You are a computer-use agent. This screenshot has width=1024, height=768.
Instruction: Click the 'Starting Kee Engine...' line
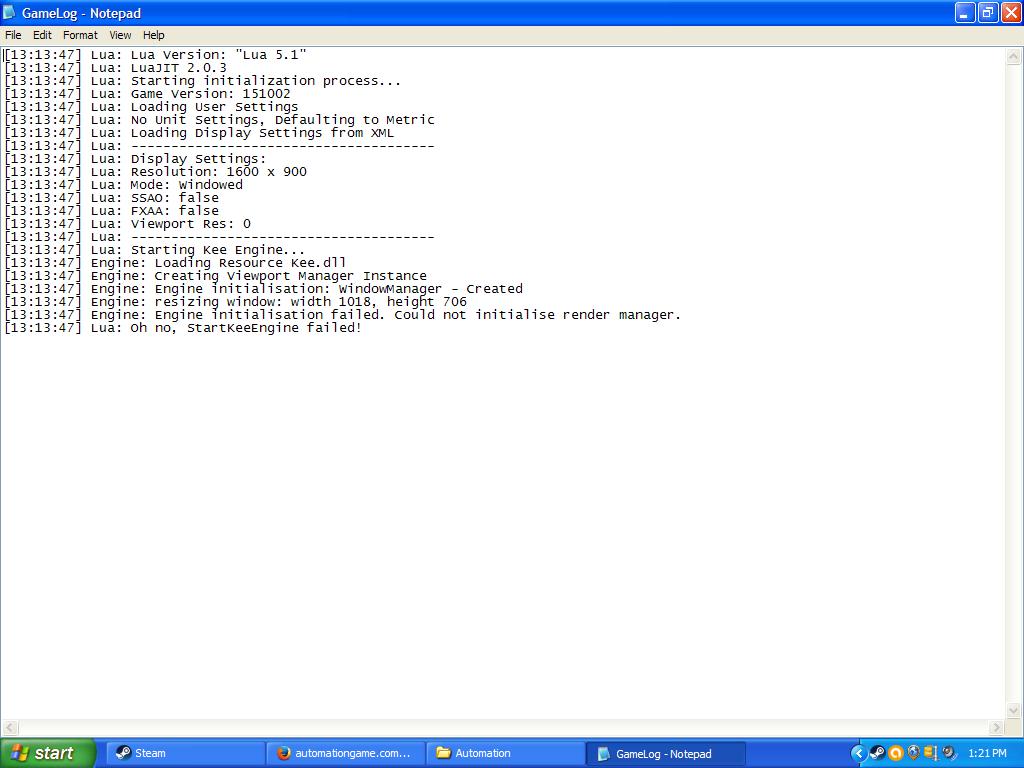click(x=155, y=250)
